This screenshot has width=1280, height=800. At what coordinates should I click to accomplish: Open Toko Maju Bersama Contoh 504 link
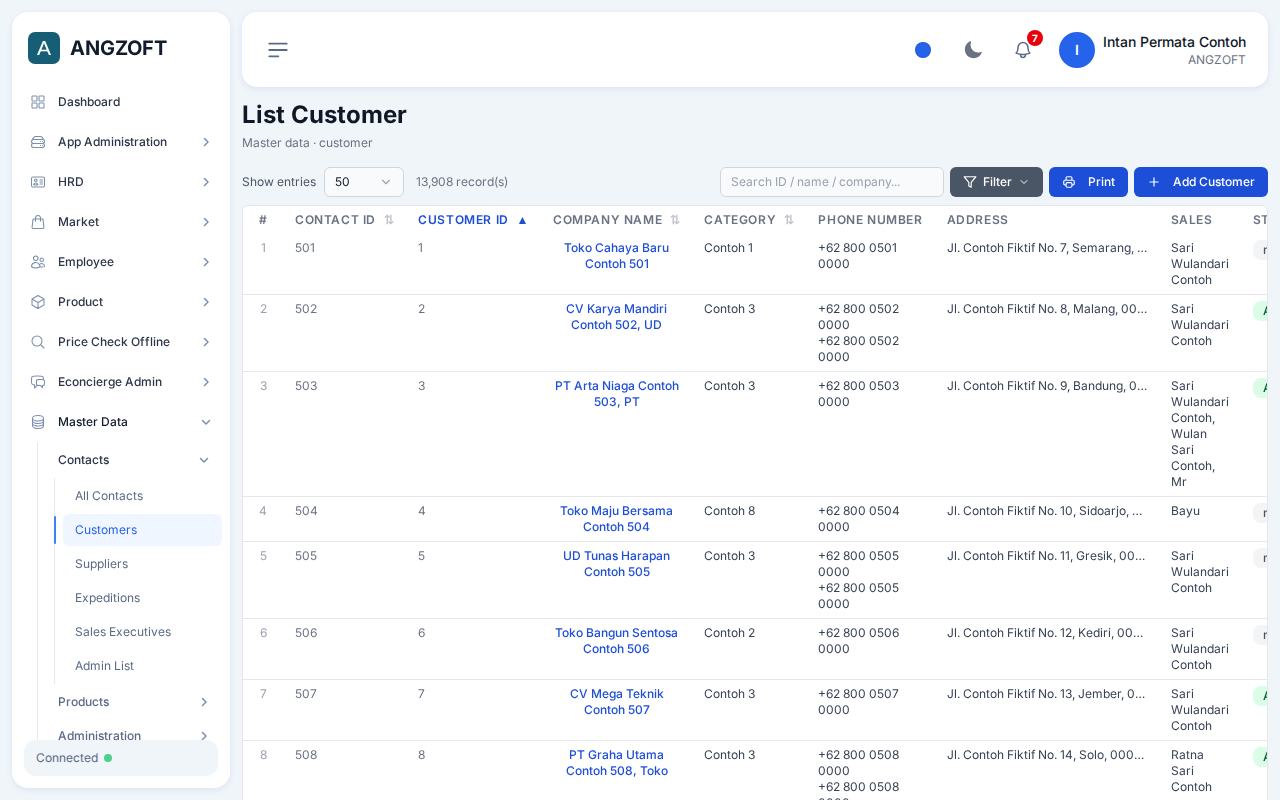click(616, 519)
